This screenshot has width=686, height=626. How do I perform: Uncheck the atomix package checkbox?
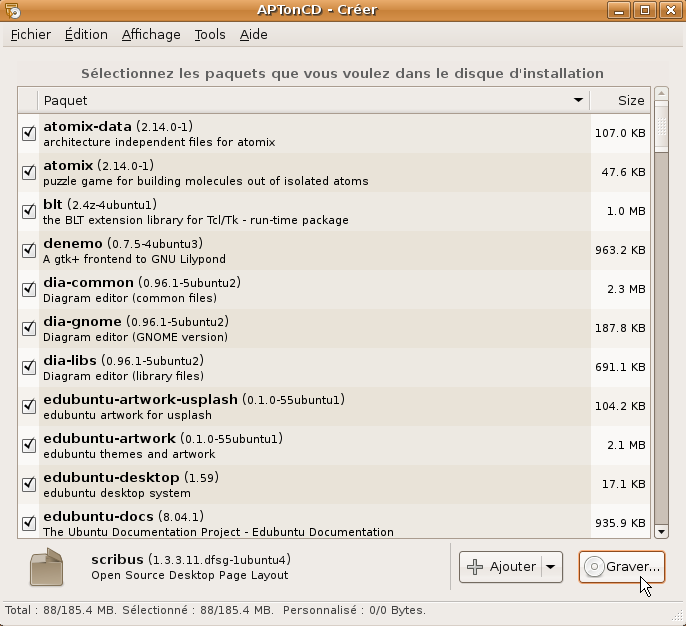point(29,172)
